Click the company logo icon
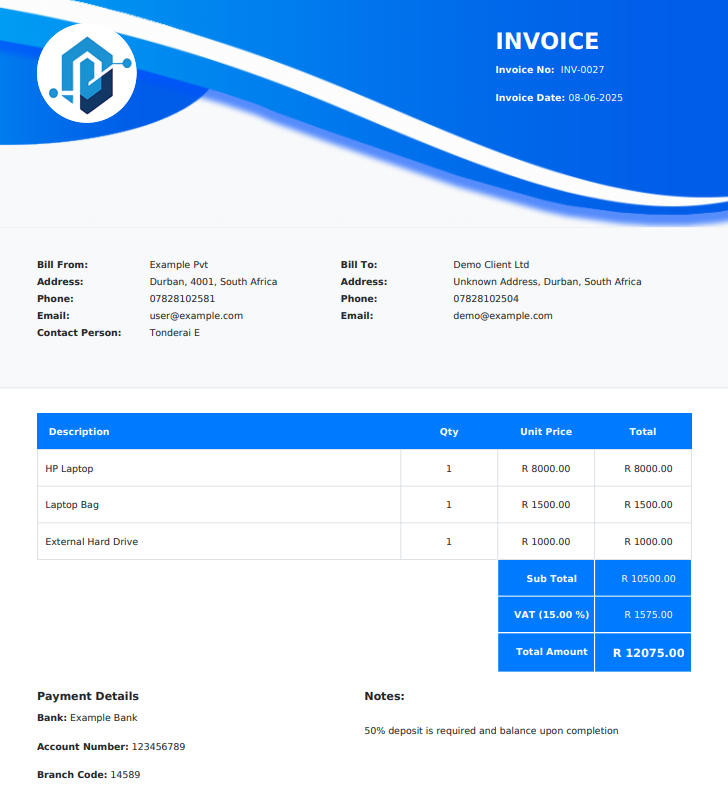Image resolution: width=728 pixels, height=787 pixels. [x=87, y=73]
